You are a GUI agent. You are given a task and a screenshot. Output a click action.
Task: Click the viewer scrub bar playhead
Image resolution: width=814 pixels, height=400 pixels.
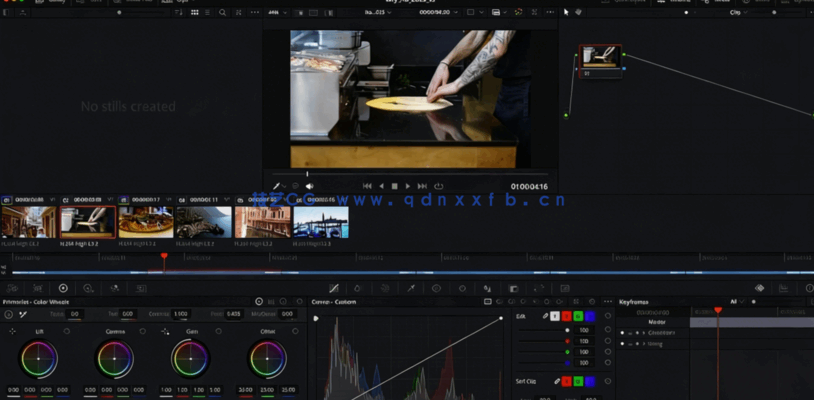[307, 174]
